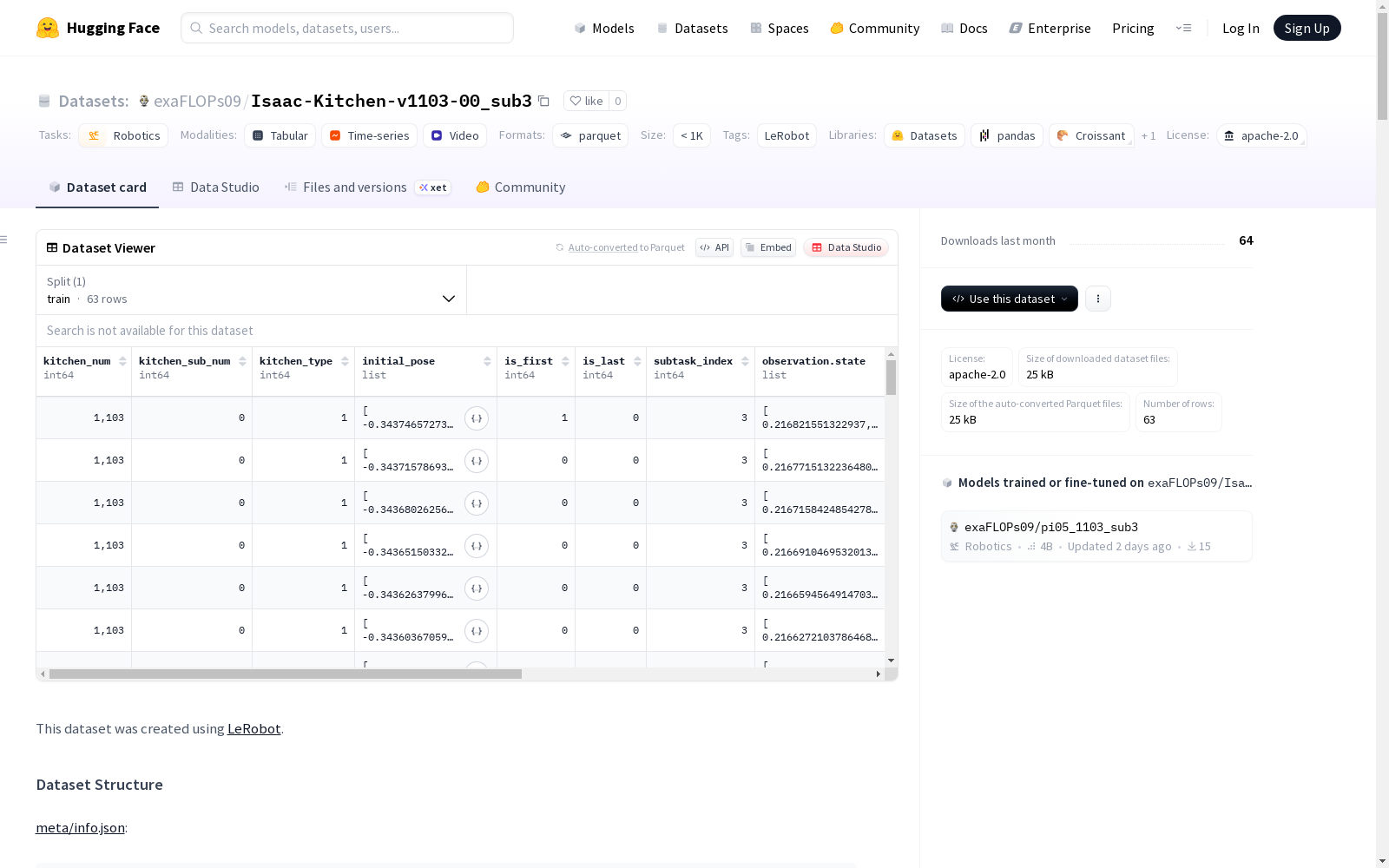Select the Robotics task tag
This screenshot has height=868, width=1389.
123,135
